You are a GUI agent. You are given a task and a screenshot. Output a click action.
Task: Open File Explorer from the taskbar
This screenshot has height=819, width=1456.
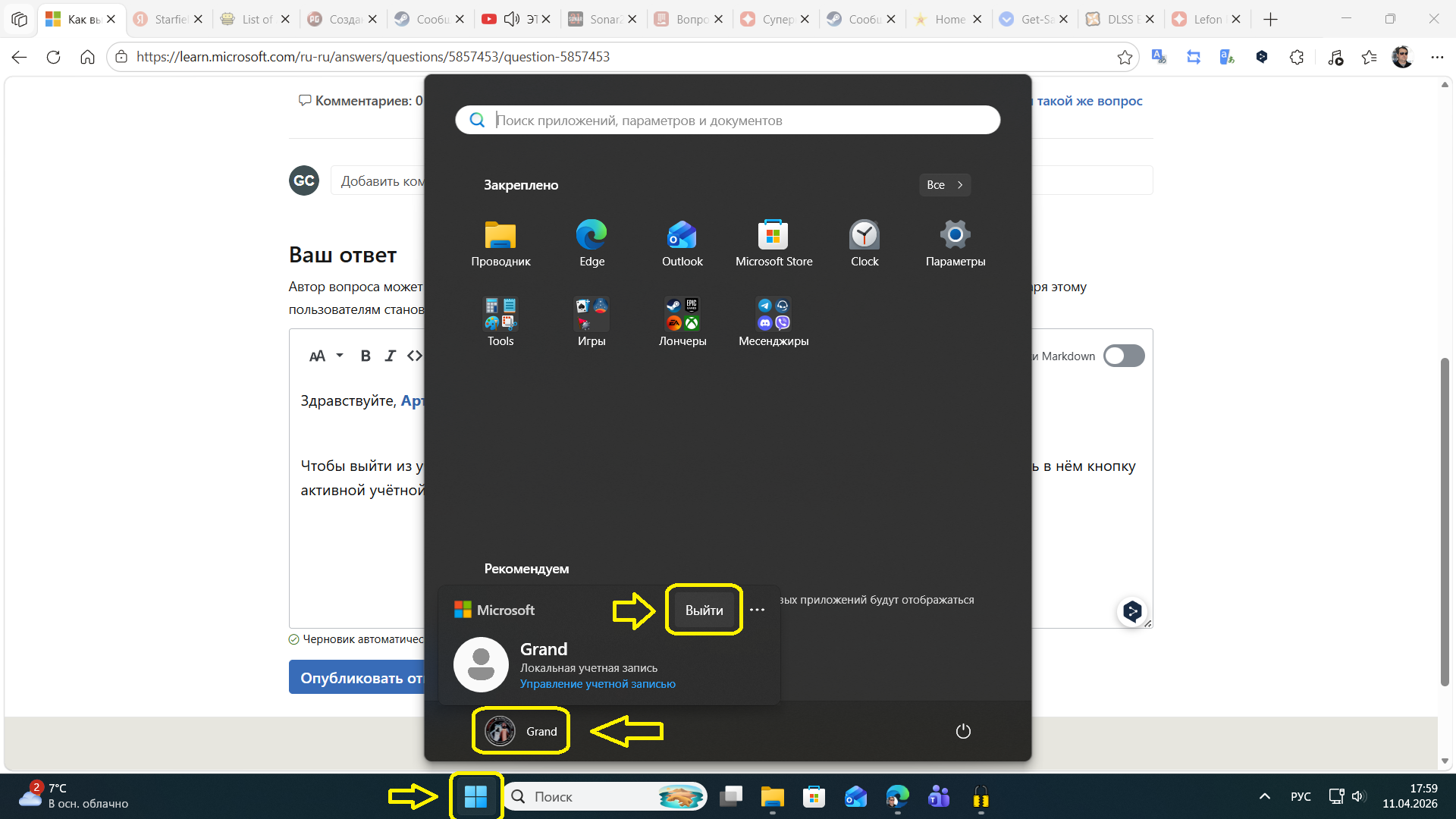coord(772,796)
